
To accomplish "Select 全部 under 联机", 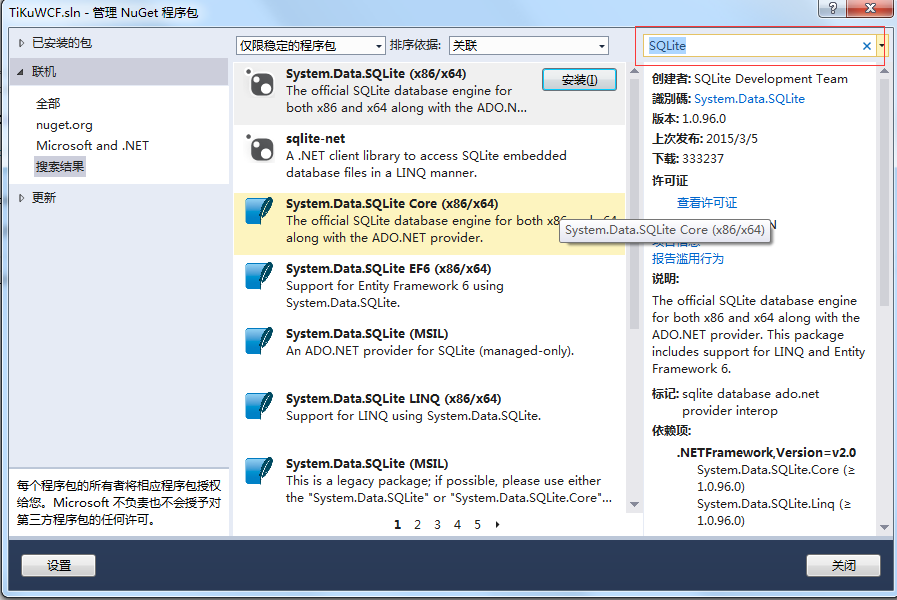I will click(48, 104).
